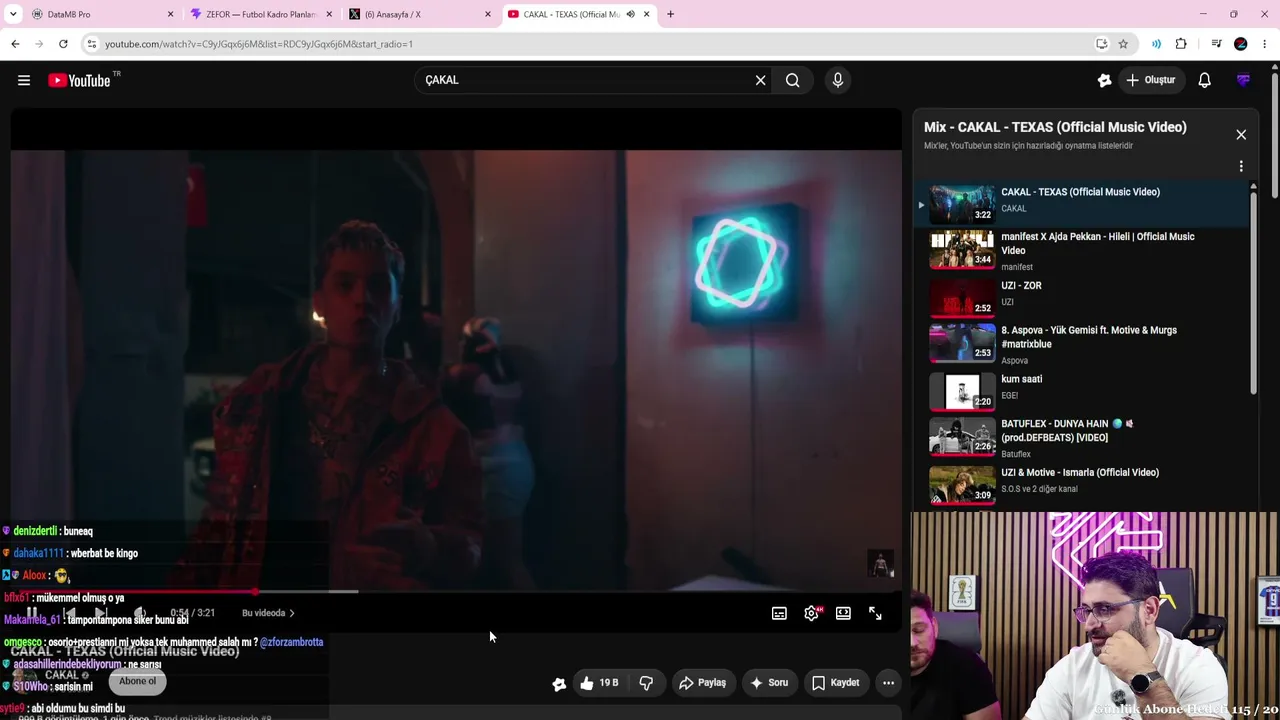Viewport: 1280px width, 720px height.
Task: Close the Mix playlist panel
Action: pos(1241,135)
